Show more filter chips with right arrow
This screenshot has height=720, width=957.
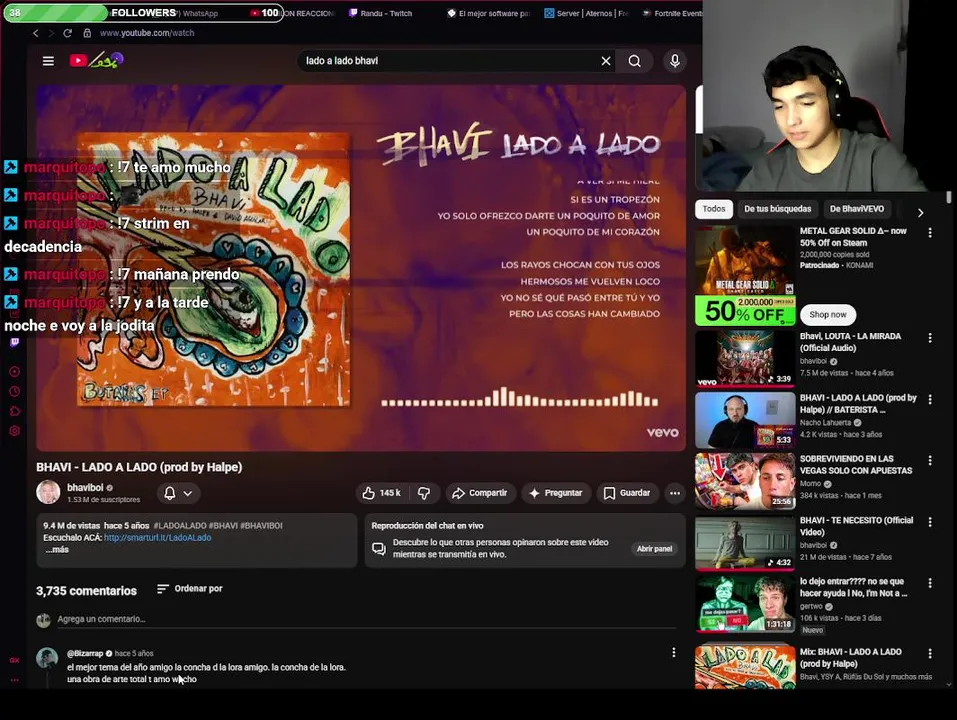[920, 212]
